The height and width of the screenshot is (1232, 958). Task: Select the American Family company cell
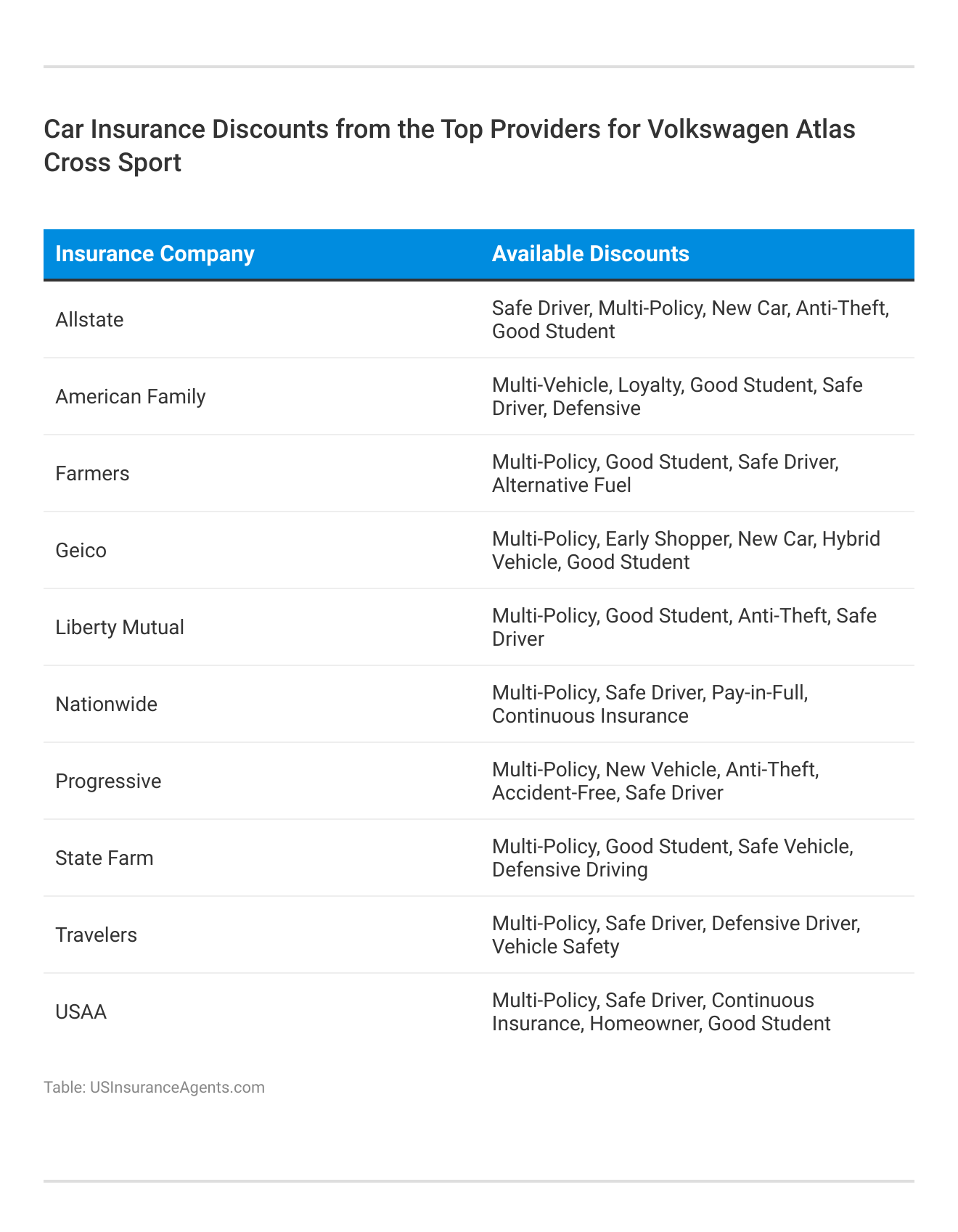131,397
